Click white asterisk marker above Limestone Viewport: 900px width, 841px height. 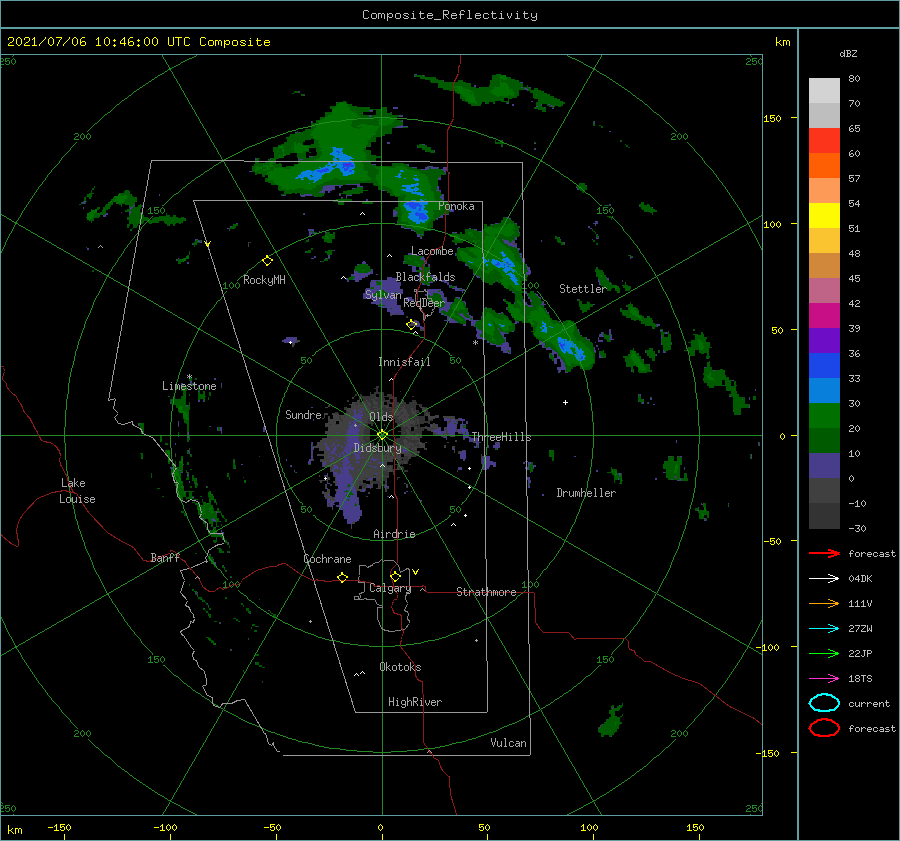point(189,377)
